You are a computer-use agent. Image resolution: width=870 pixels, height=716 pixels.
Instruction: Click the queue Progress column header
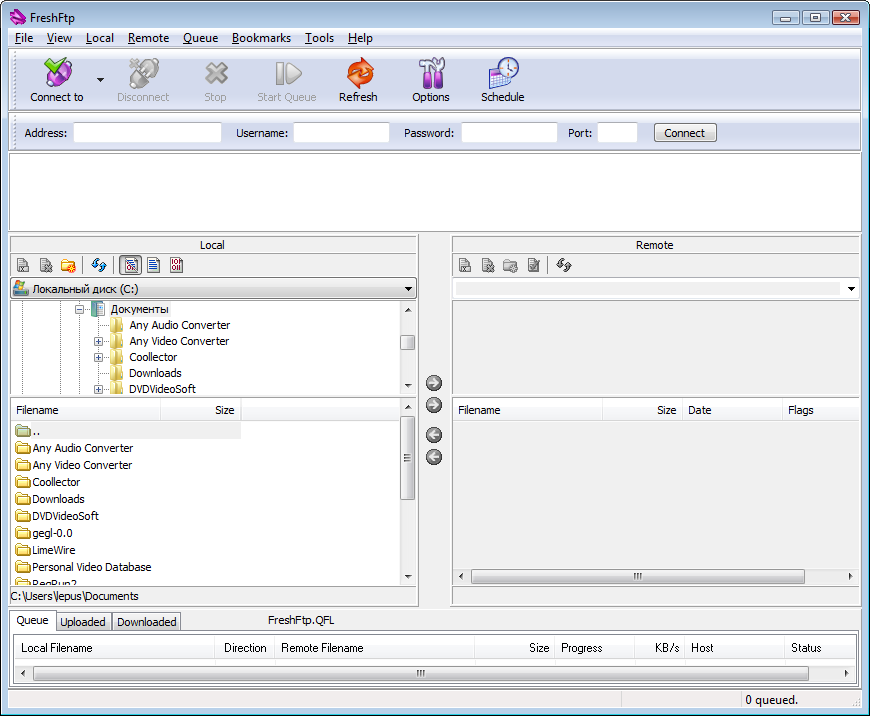coord(594,648)
